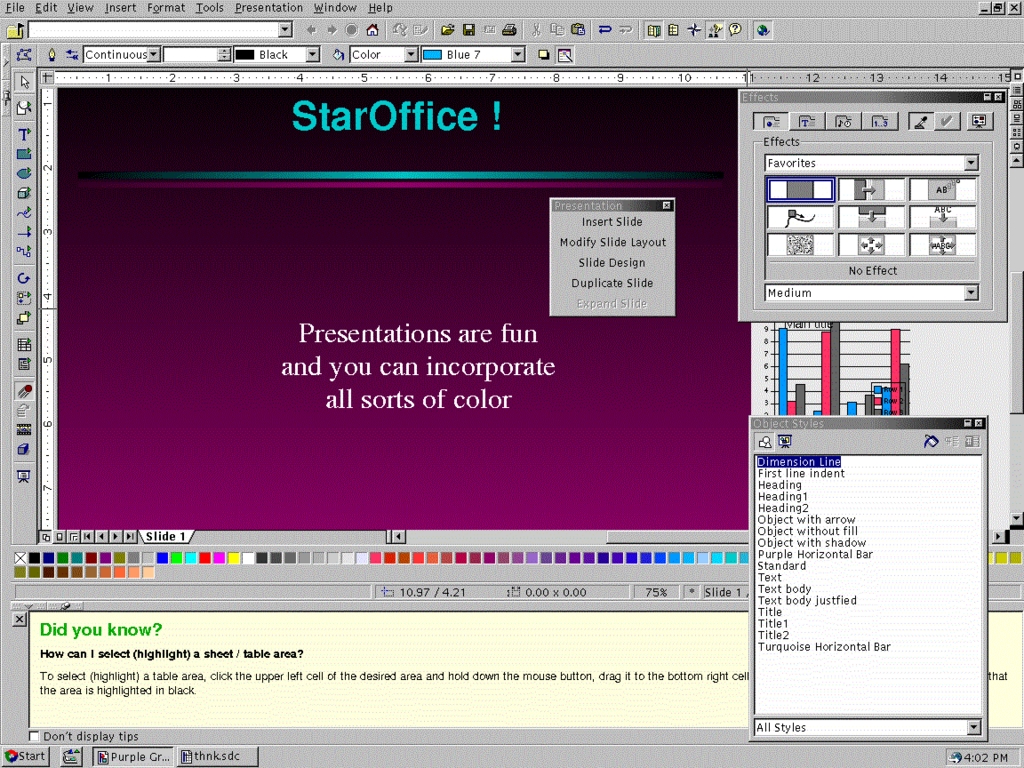Expand the Medium speed dropdown
Screen dimensions: 1024x768
[970, 293]
